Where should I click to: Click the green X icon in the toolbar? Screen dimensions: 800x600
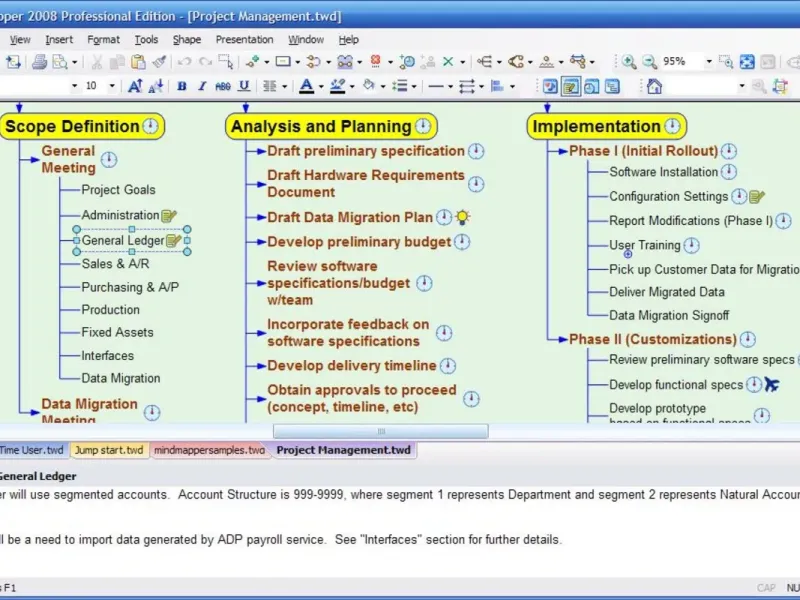[x=448, y=62]
